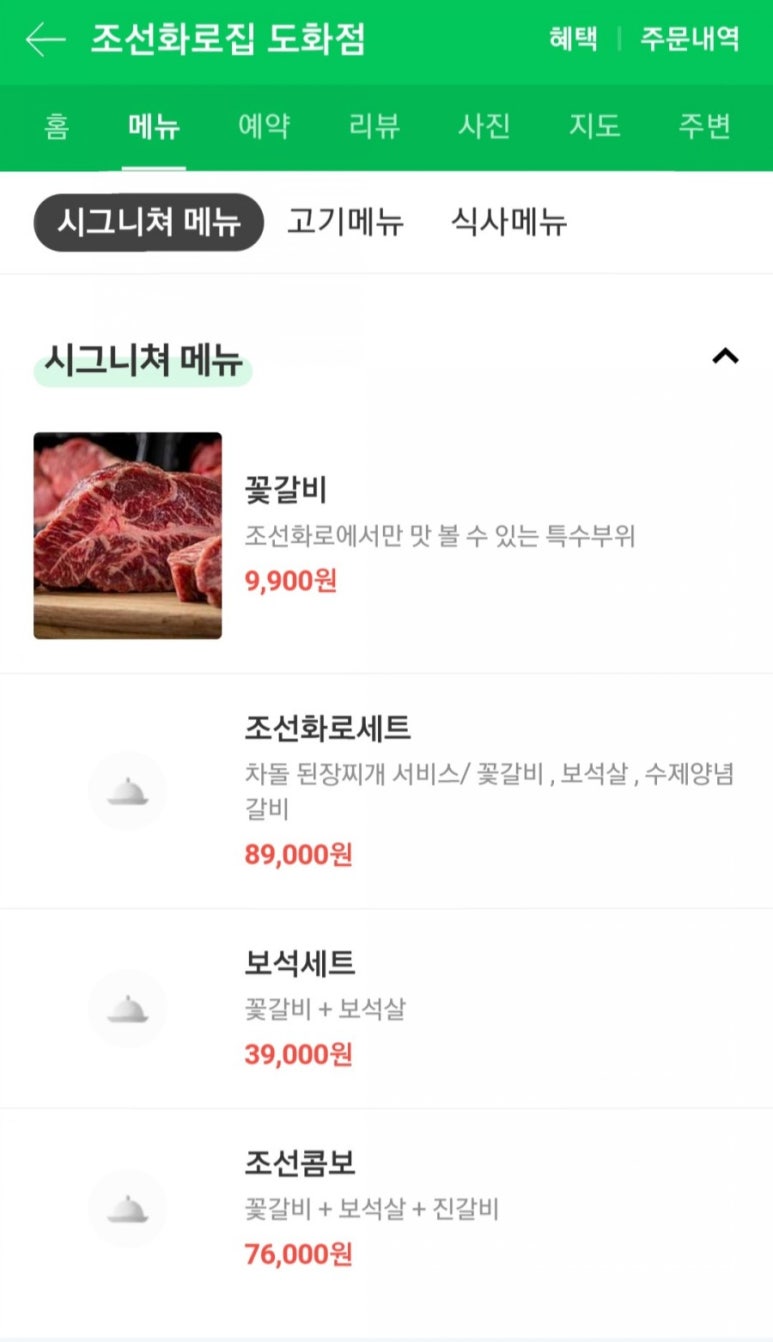773x1342 pixels.
Task: Open the 꽃갈비 meat photo thumbnail
Action: click(128, 535)
